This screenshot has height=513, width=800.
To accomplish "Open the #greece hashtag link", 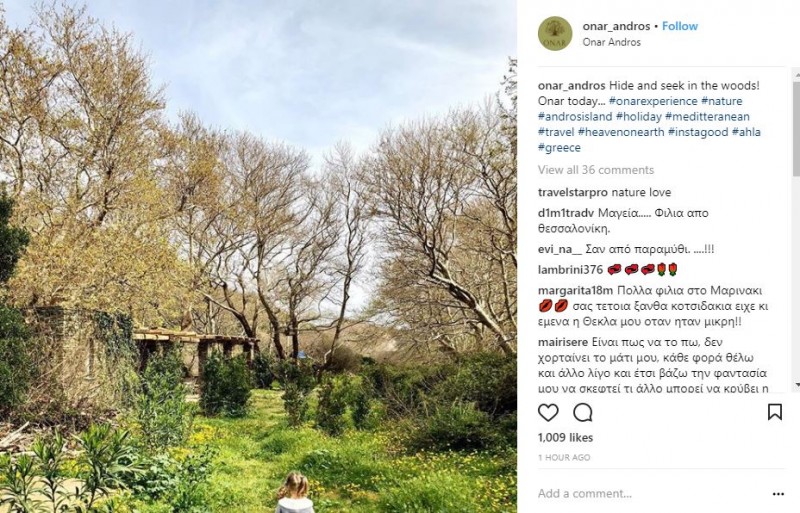I will tap(559, 148).
